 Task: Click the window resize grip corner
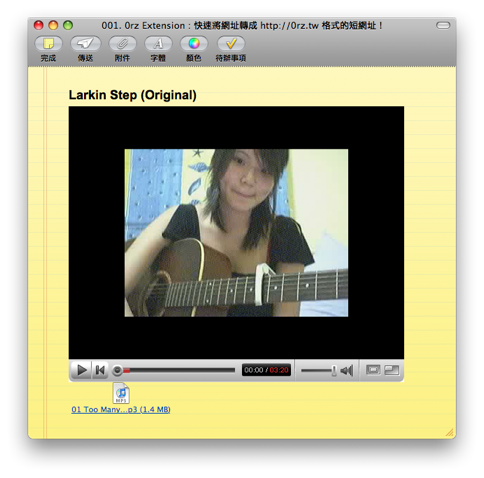(450, 432)
